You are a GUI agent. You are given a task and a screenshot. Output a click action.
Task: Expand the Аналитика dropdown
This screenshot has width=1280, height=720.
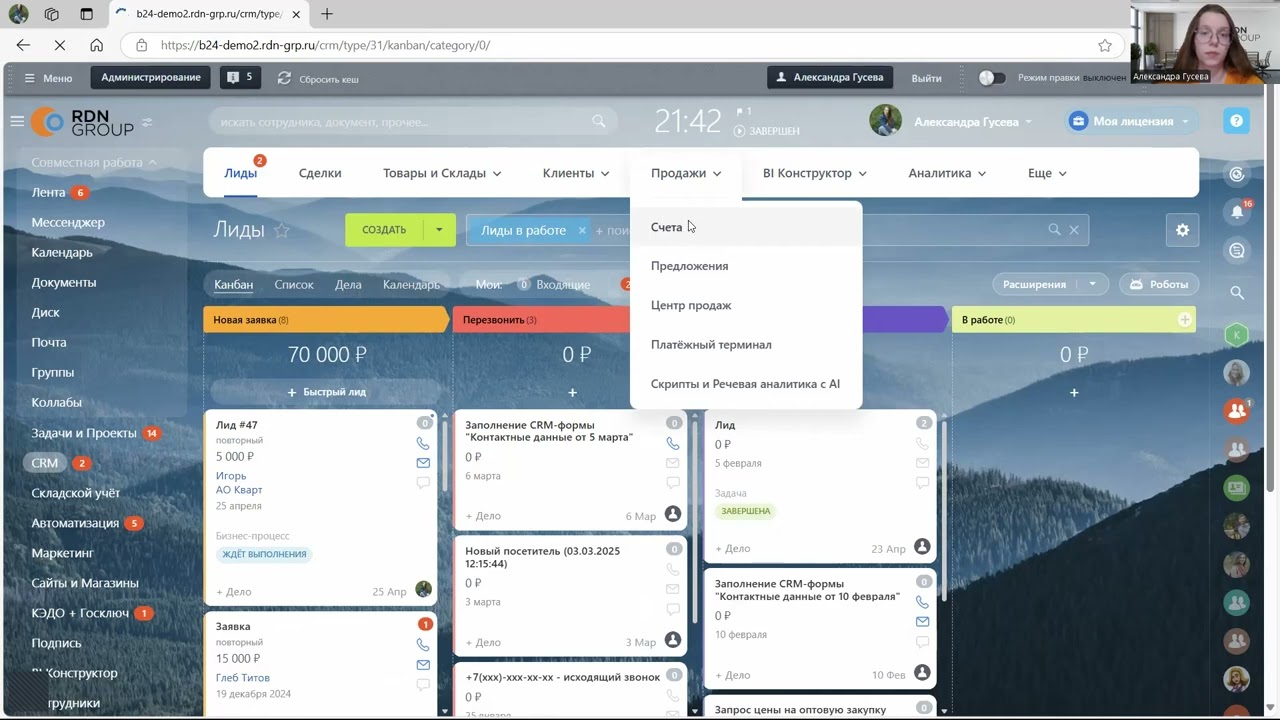pos(947,173)
